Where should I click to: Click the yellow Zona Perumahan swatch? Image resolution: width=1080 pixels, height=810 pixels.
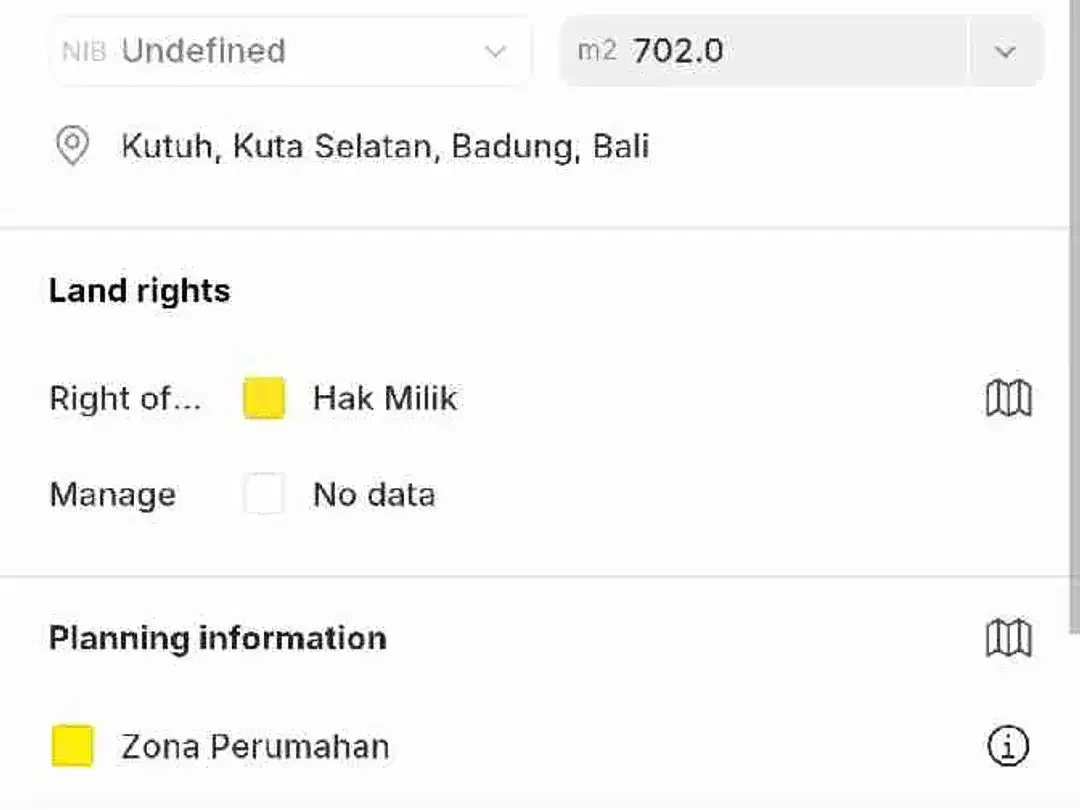point(72,746)
